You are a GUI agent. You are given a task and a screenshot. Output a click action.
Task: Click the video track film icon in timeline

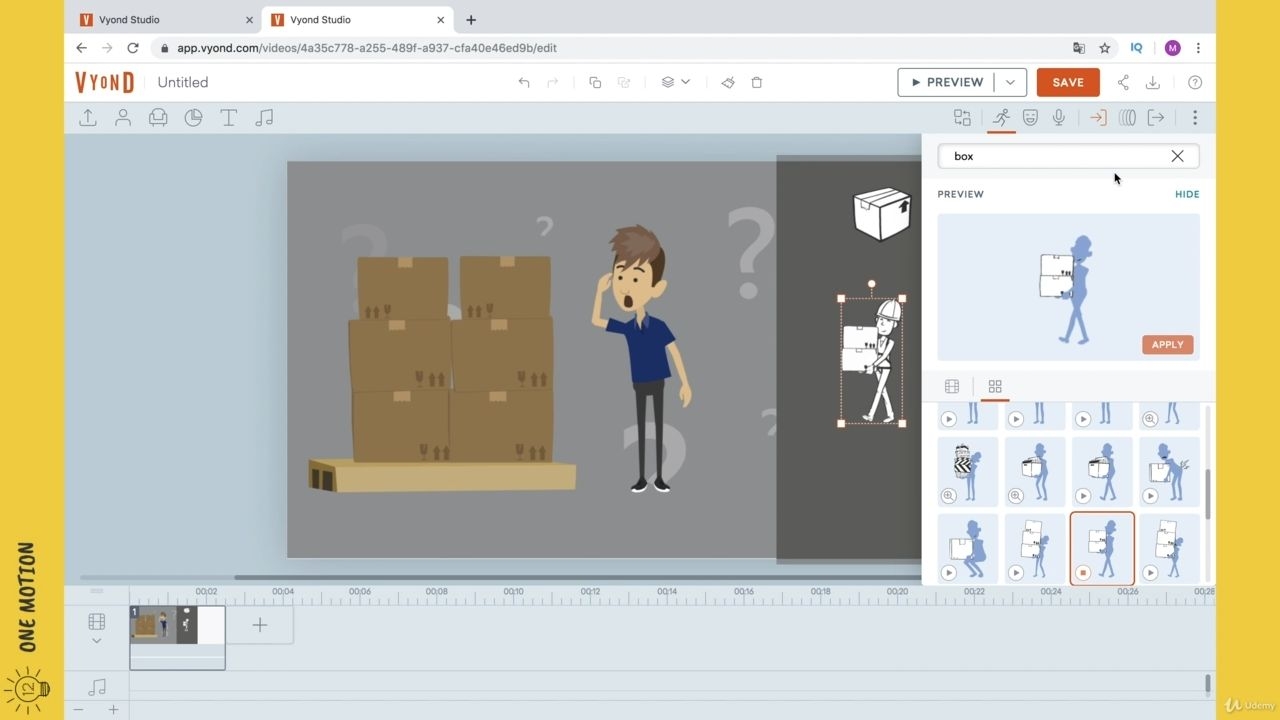pyautogui.click(x=97, y=622)
